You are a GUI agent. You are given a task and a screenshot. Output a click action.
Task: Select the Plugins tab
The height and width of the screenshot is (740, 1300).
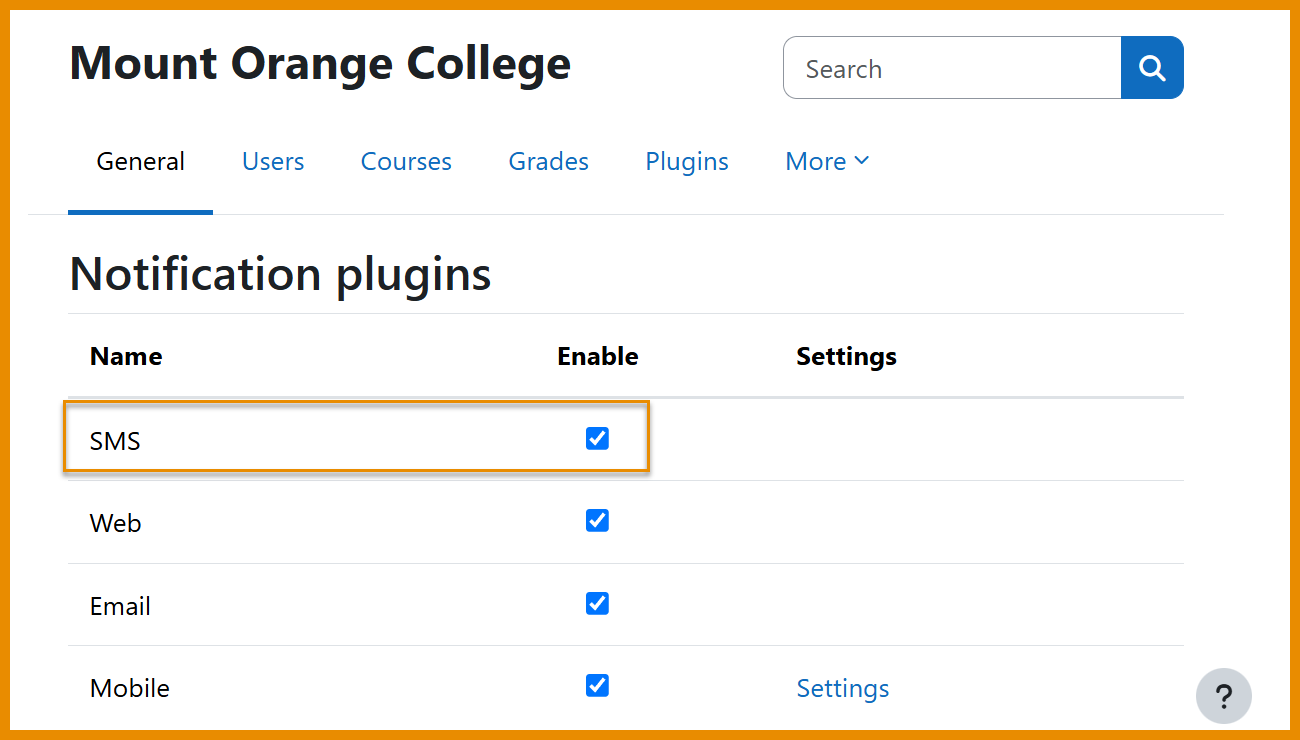687,161
